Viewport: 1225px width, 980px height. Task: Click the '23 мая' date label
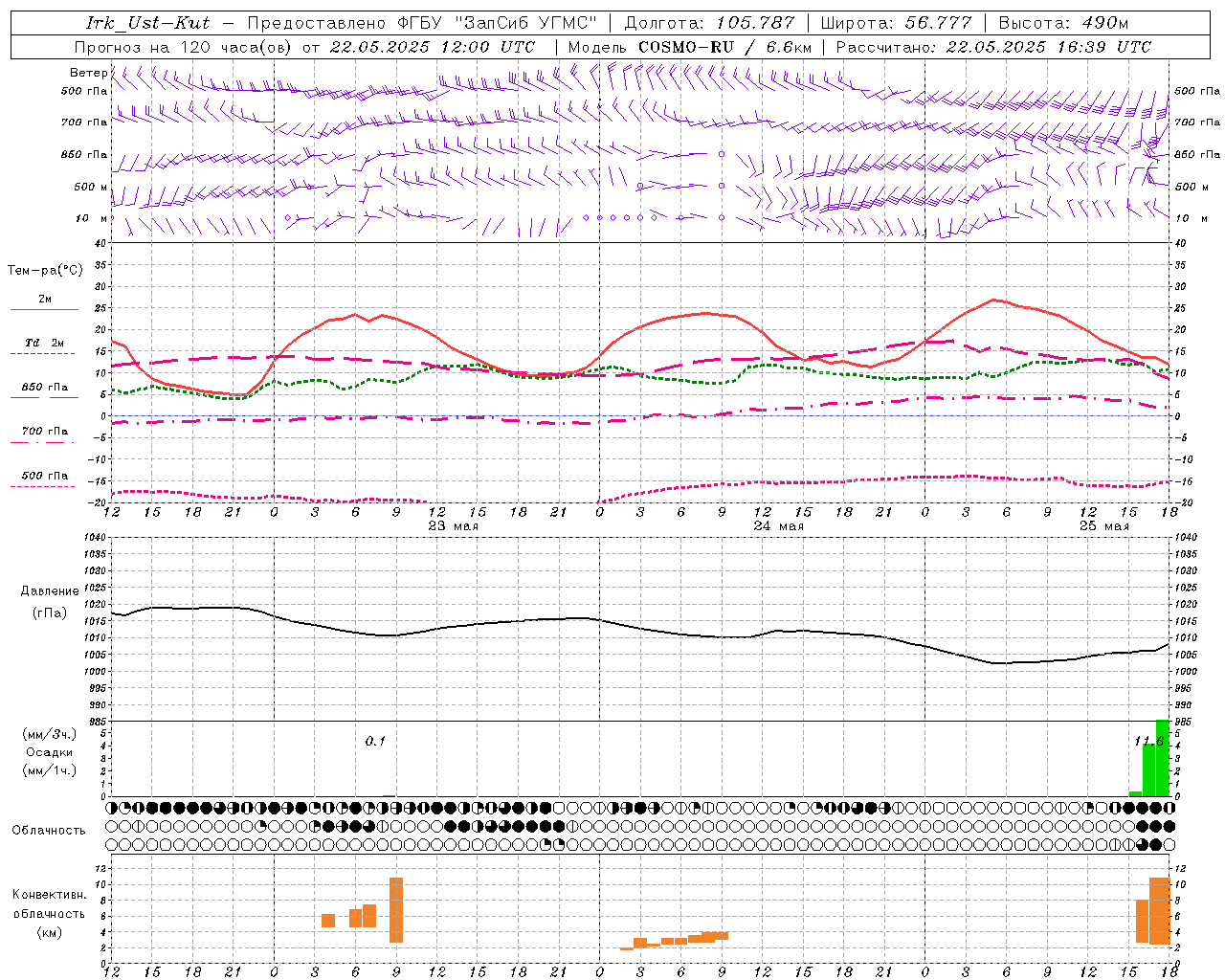coord(453,525)
